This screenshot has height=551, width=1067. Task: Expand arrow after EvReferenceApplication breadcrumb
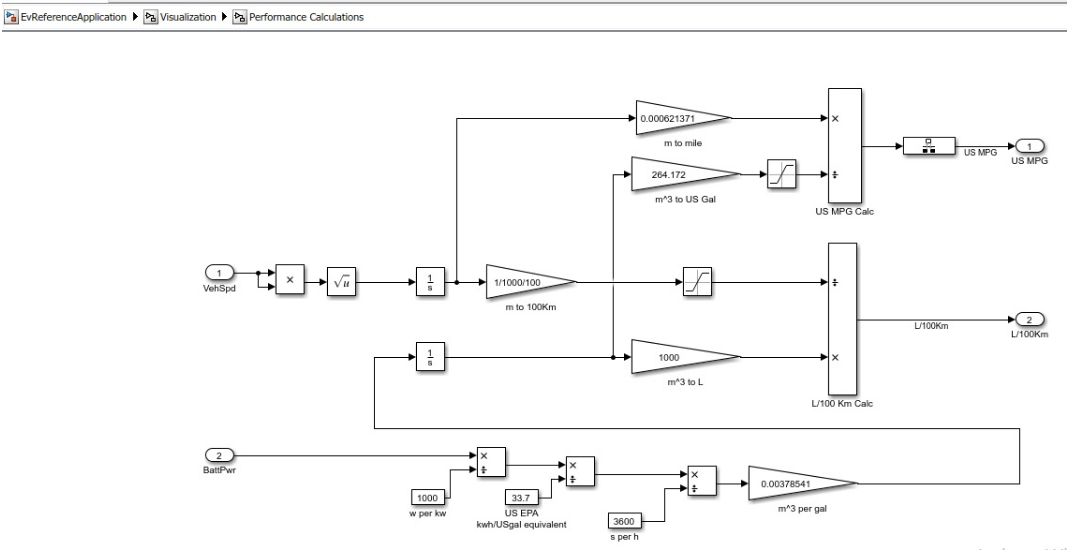click(x=135, y=17)
